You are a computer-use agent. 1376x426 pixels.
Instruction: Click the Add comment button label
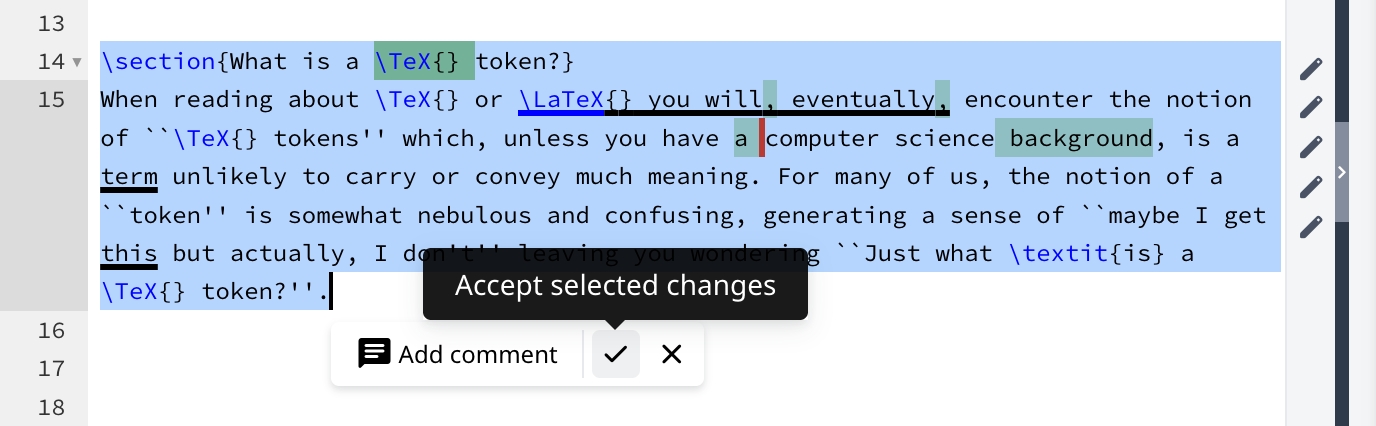coord(477,354)
